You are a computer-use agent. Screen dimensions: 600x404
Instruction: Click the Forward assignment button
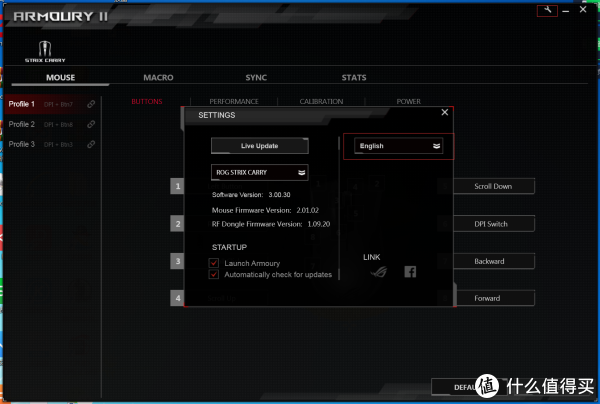click(495, 298)
